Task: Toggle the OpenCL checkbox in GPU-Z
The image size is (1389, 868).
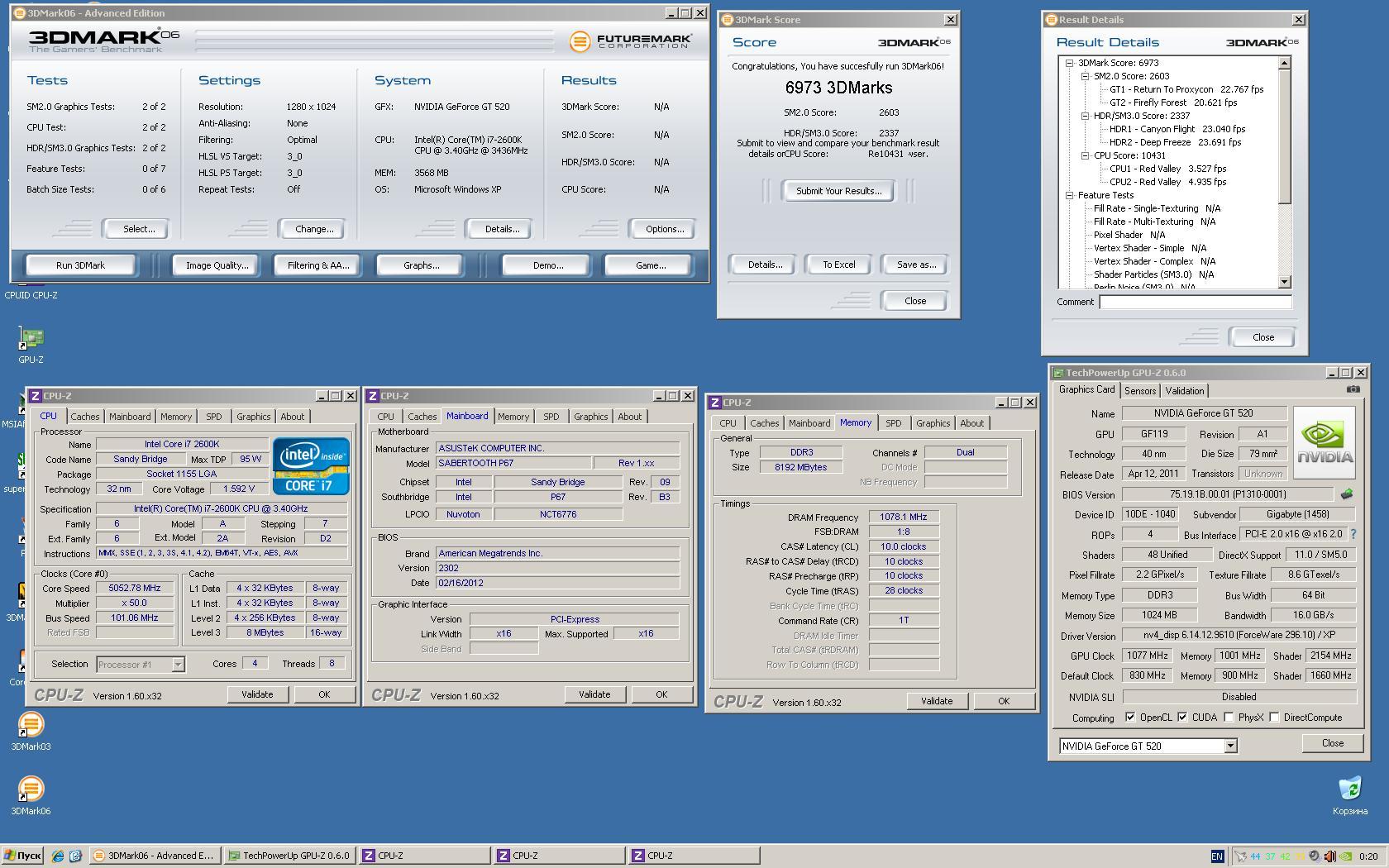Action: (1130, 718)
